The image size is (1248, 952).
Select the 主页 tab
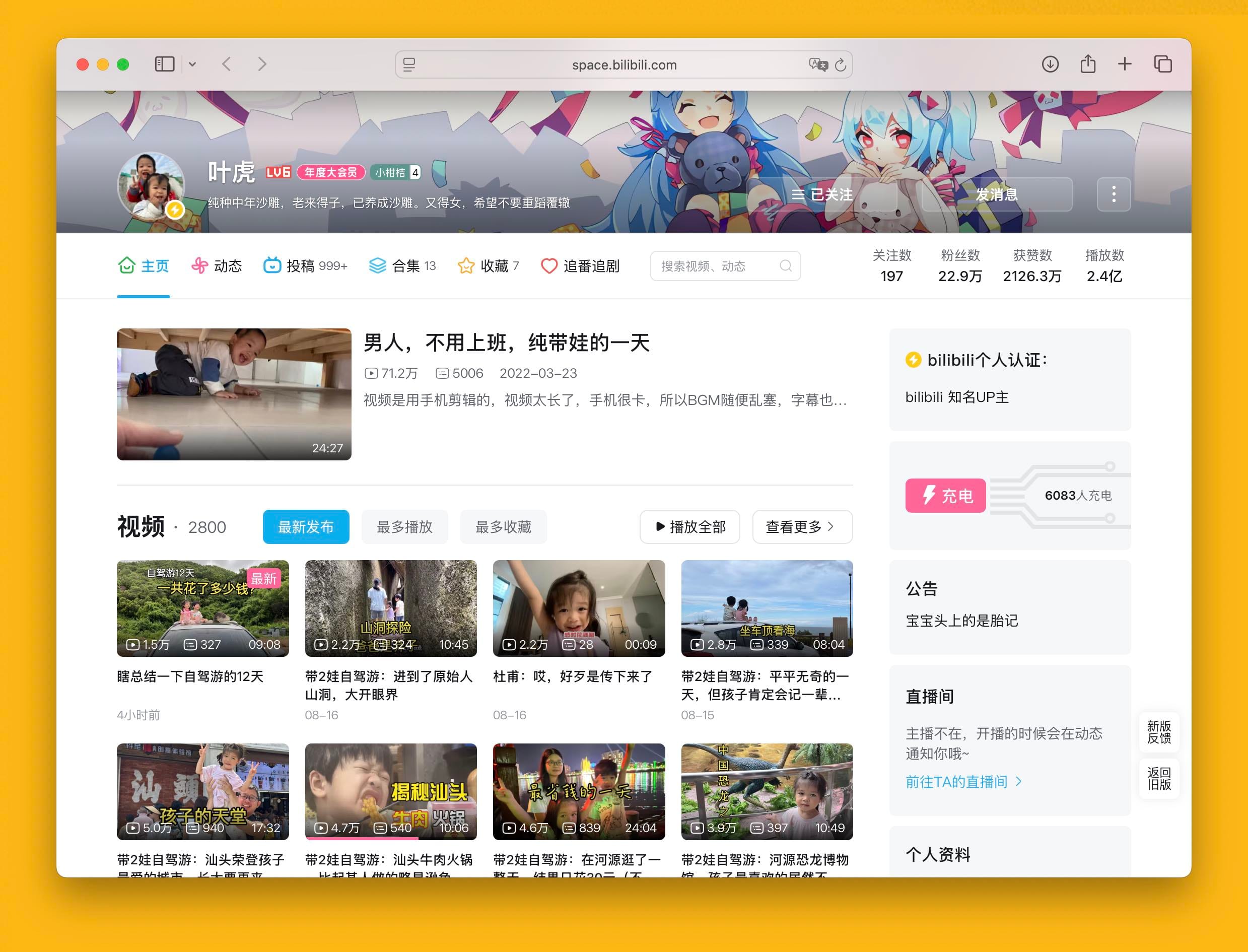point(144,266)
